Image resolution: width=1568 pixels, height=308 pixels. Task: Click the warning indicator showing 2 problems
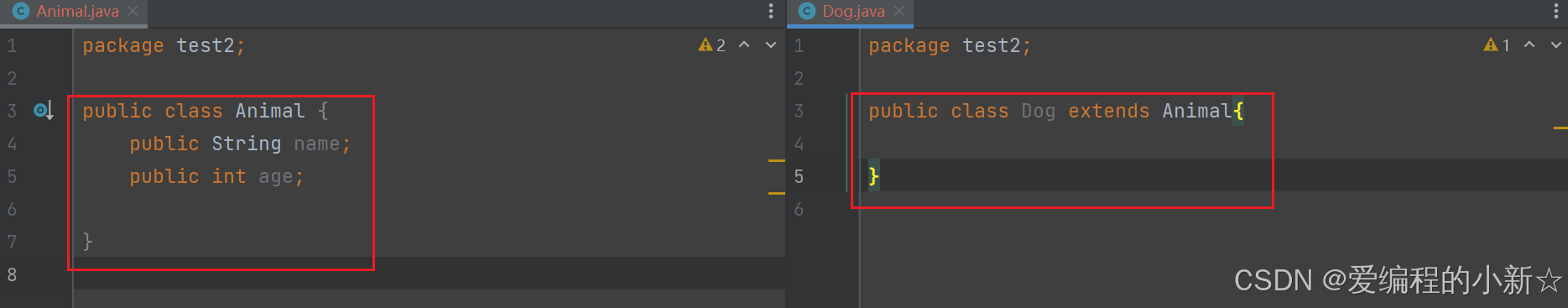tap(712, 45)
